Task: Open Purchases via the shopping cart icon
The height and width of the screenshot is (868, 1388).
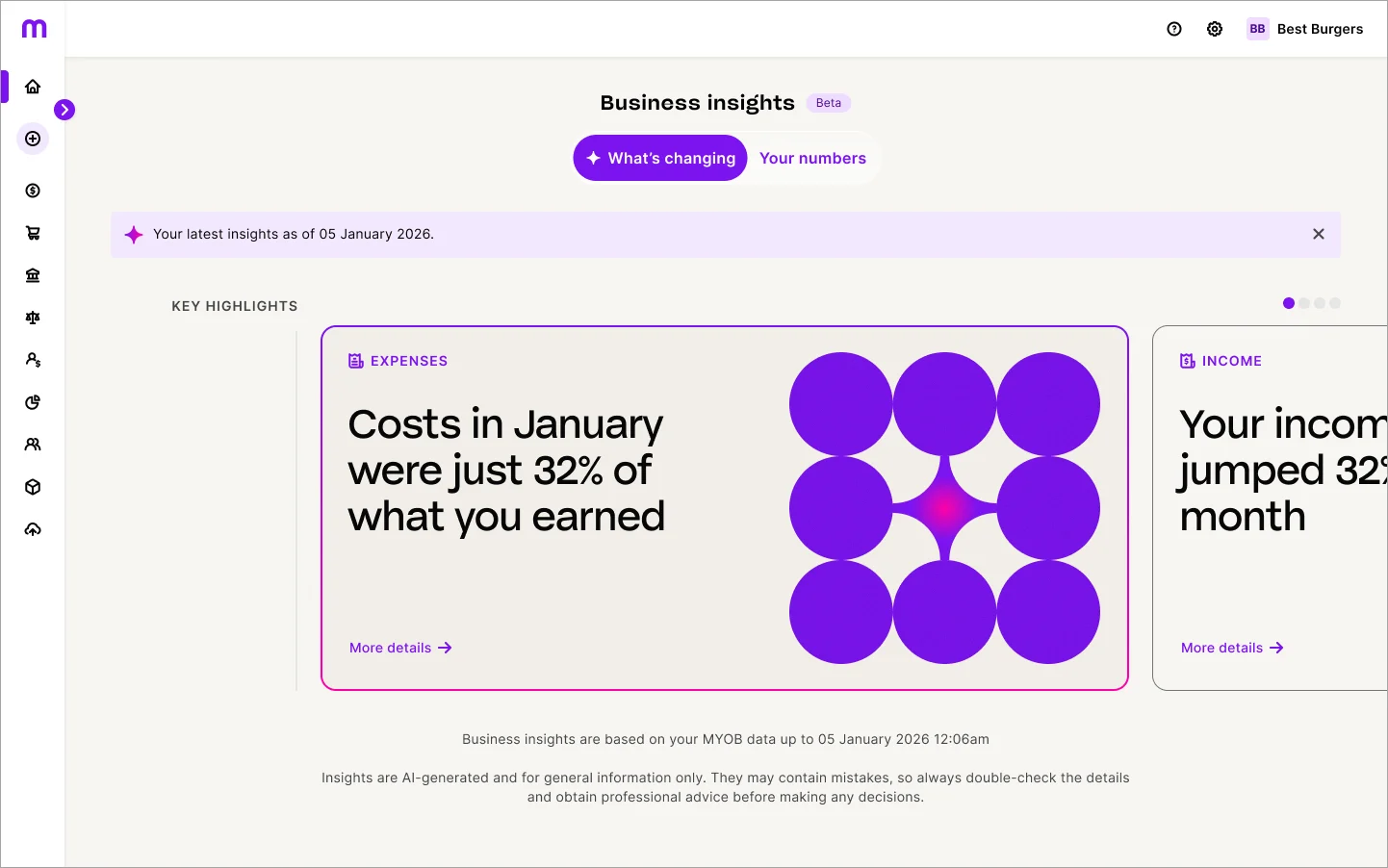Action: coord(32,233)
